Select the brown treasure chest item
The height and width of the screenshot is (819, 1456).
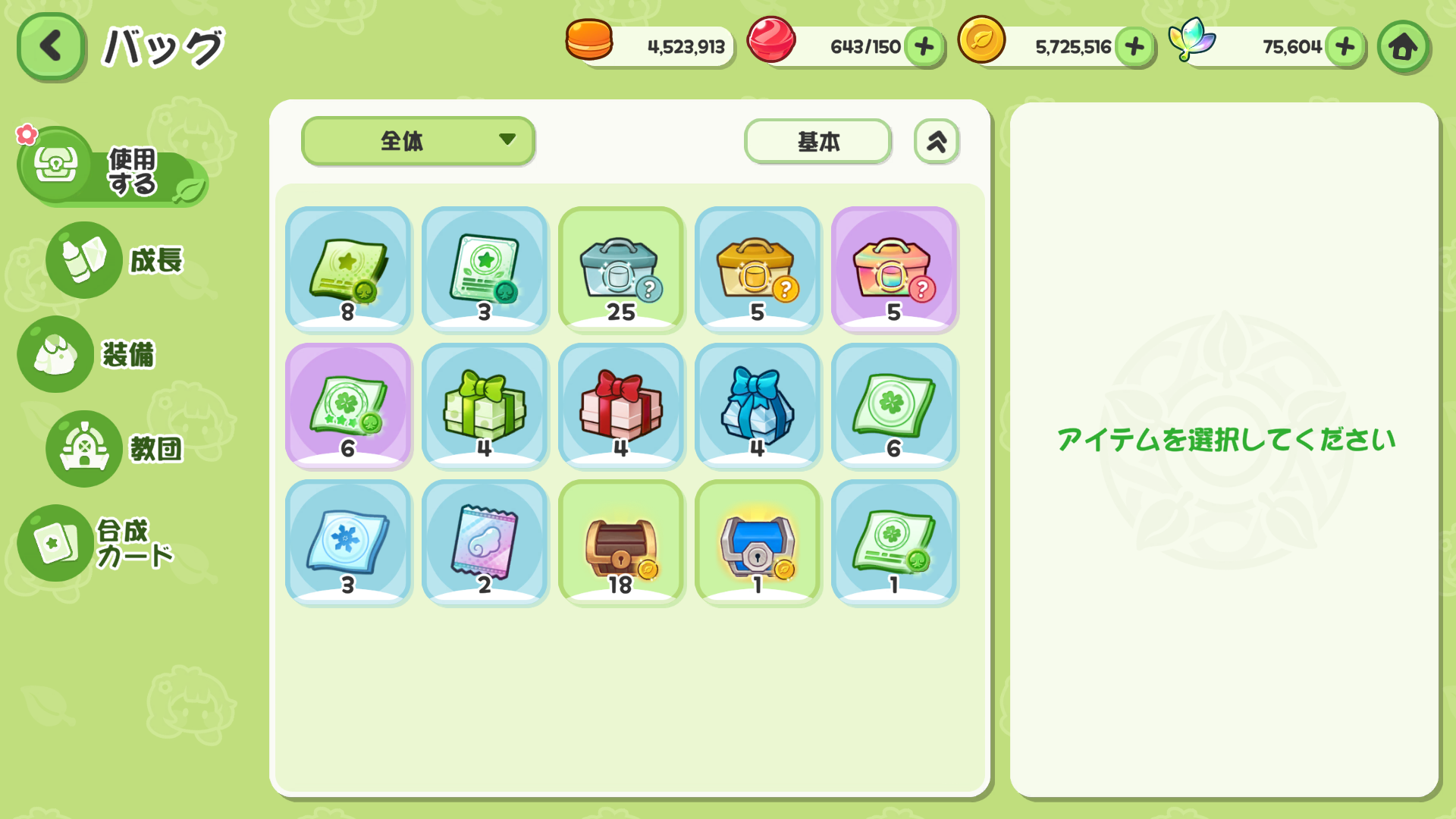click(621, 542)
